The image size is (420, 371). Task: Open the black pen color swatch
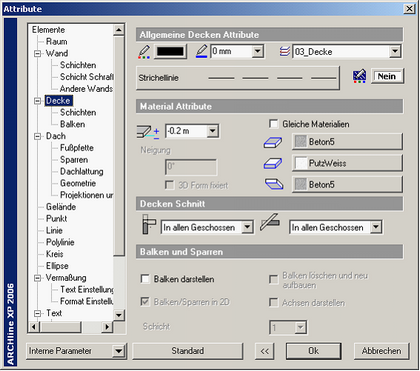[170, 52]
